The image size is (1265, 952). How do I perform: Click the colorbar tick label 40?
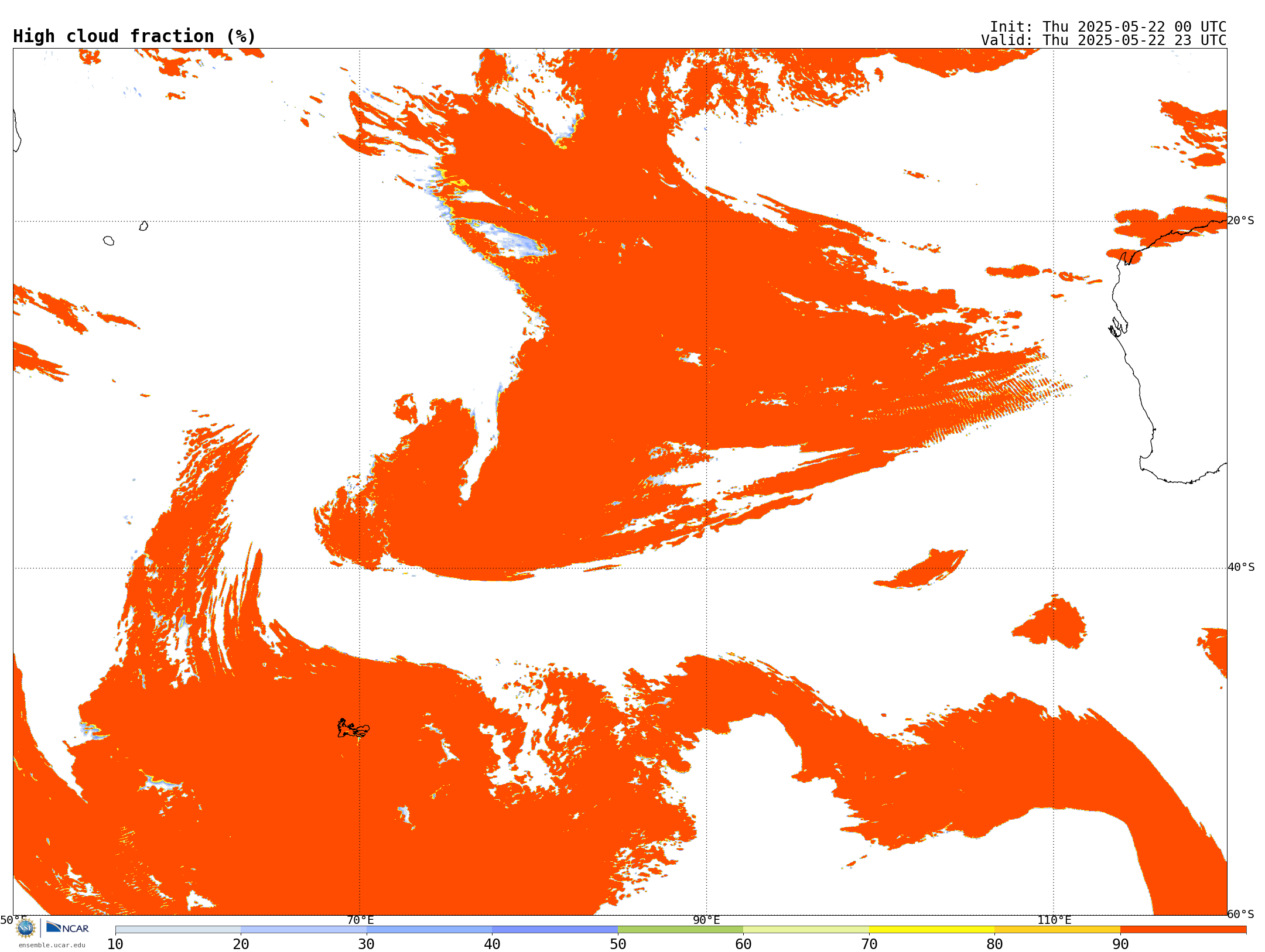click(492, 944)
